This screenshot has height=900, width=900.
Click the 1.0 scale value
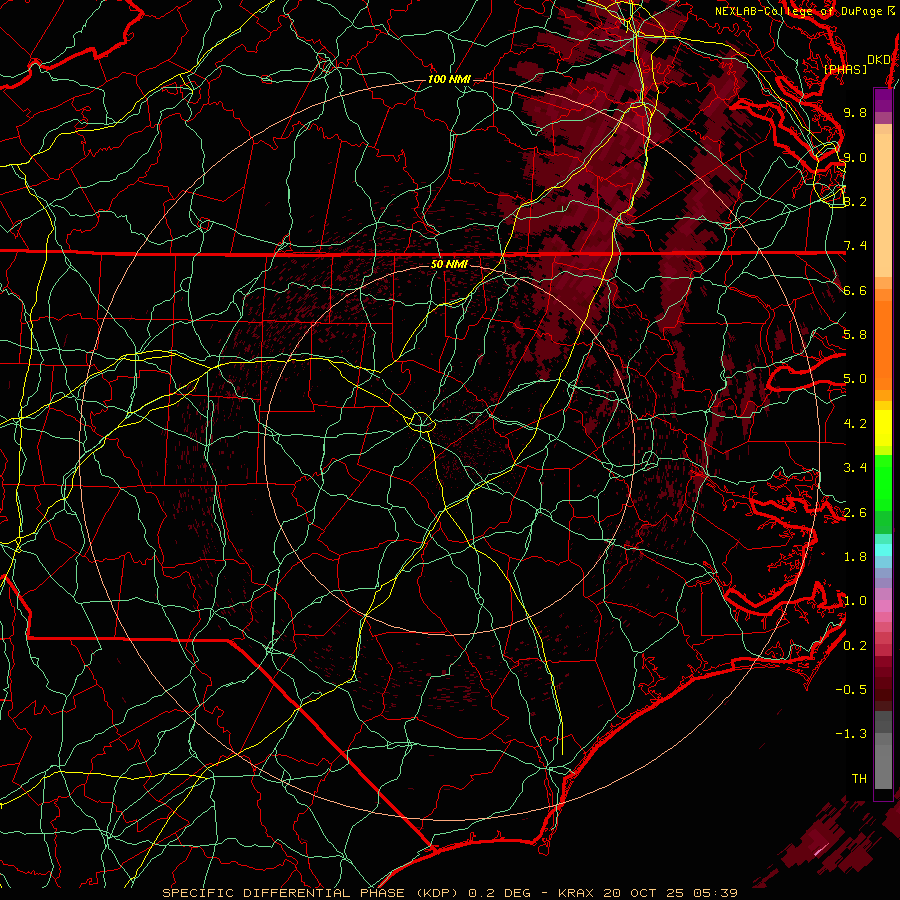click(x=855, y=601)
